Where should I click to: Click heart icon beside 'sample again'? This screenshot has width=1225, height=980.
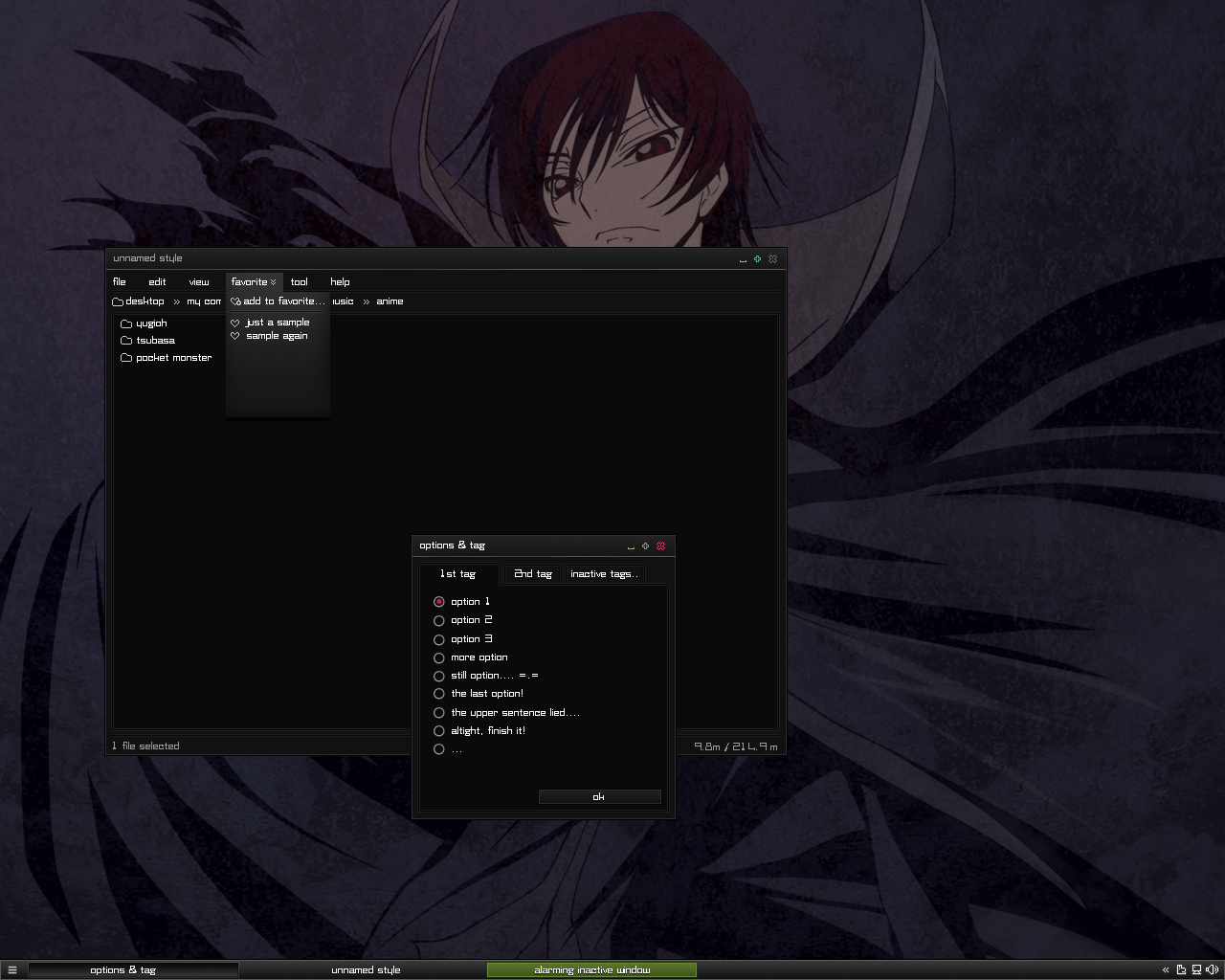[x=235, y=336]
